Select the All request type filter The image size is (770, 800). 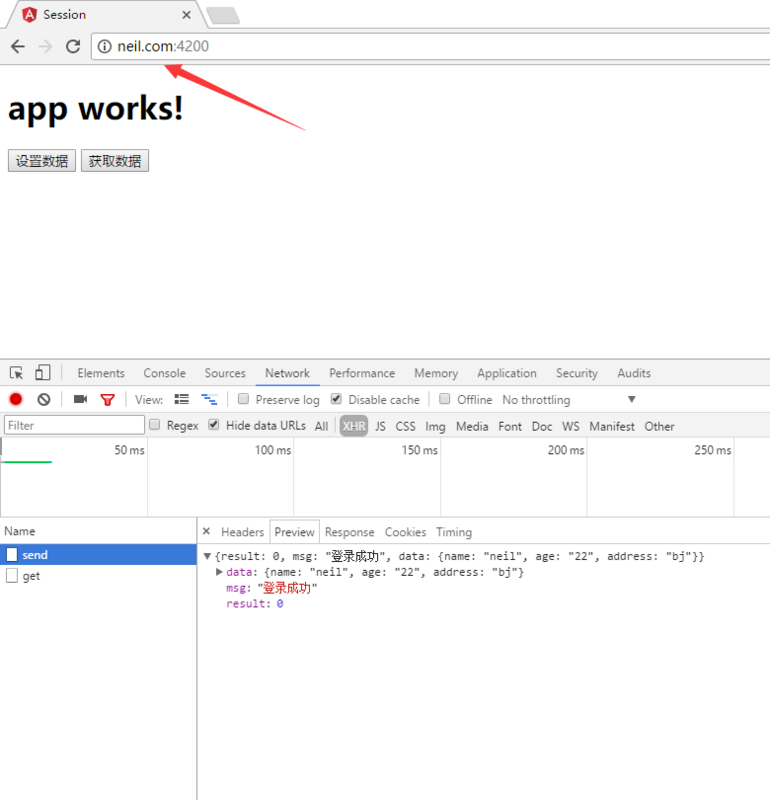pyautogui.click(x=321, y=426)
